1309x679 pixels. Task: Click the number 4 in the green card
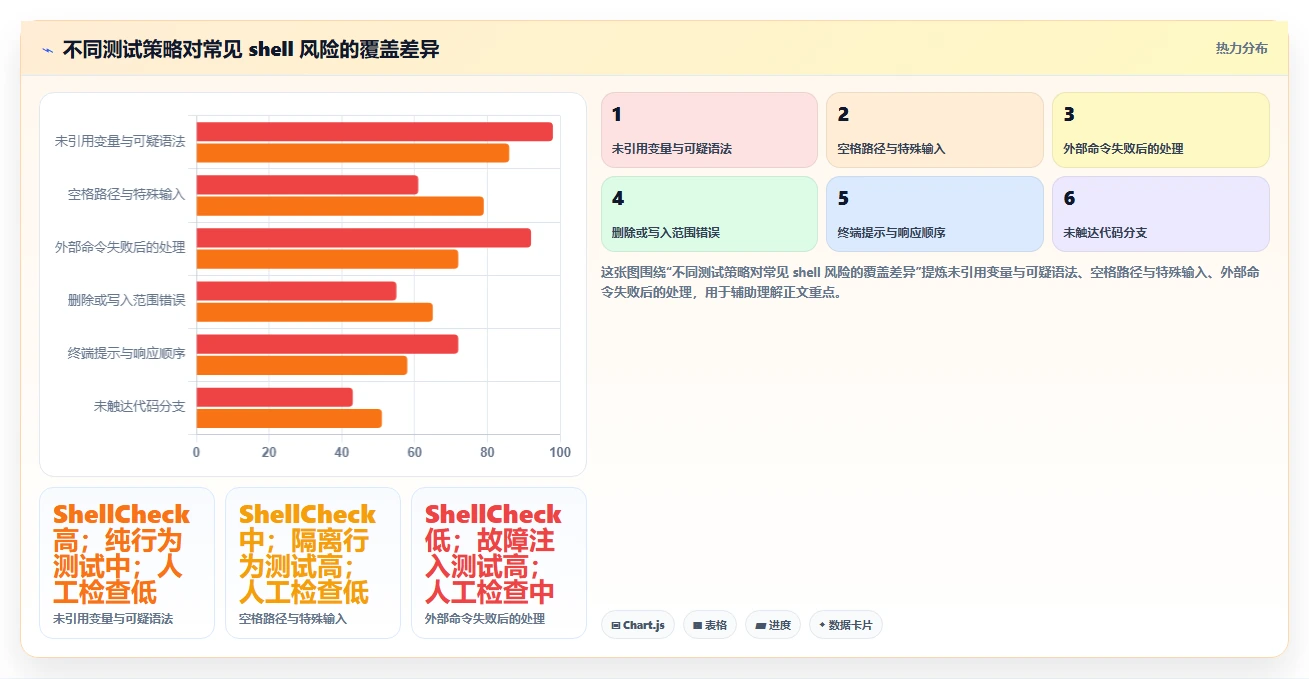pos(617,199)
